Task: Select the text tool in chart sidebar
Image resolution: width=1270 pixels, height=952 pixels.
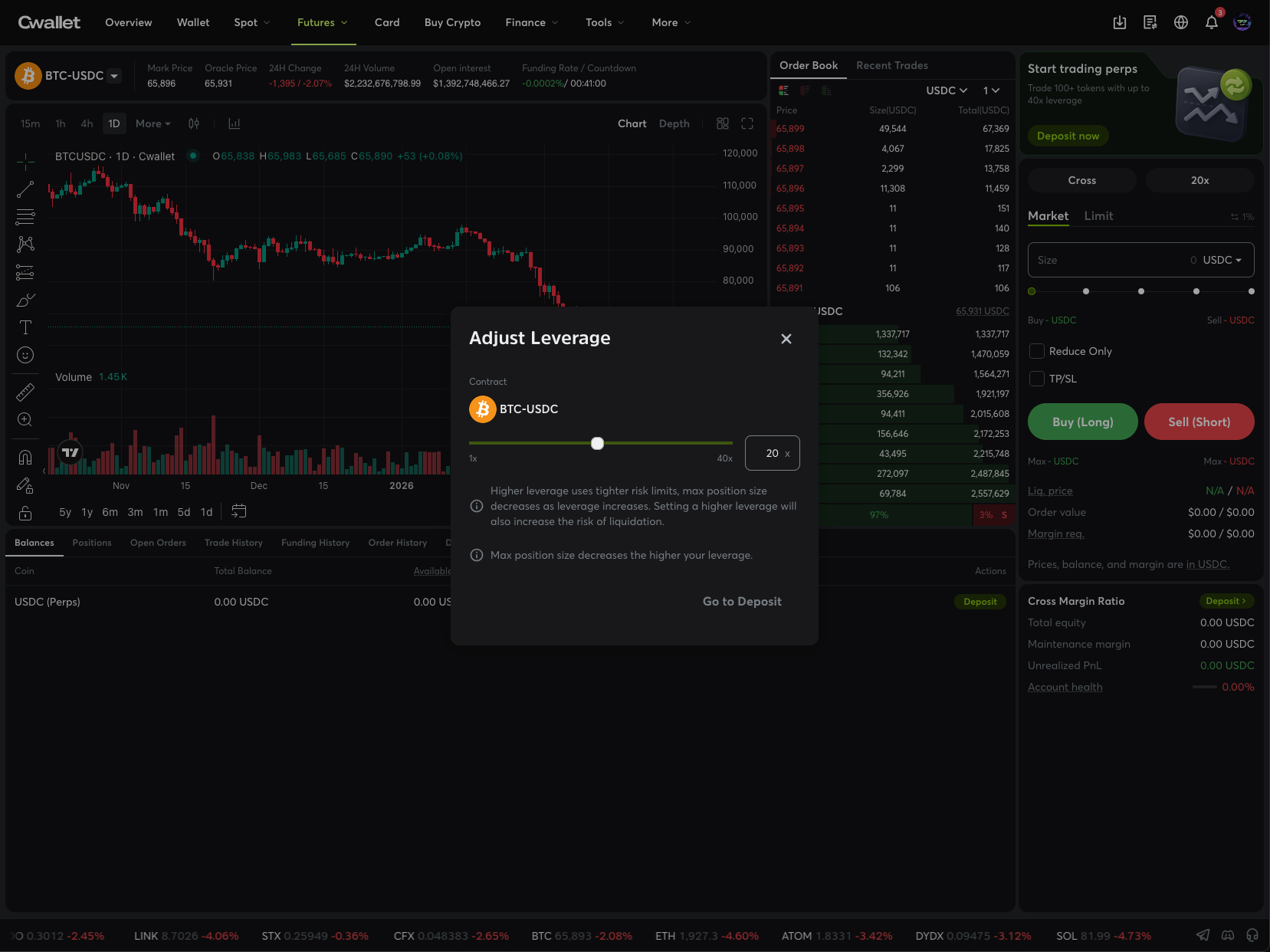Action: tap(25, 327)
